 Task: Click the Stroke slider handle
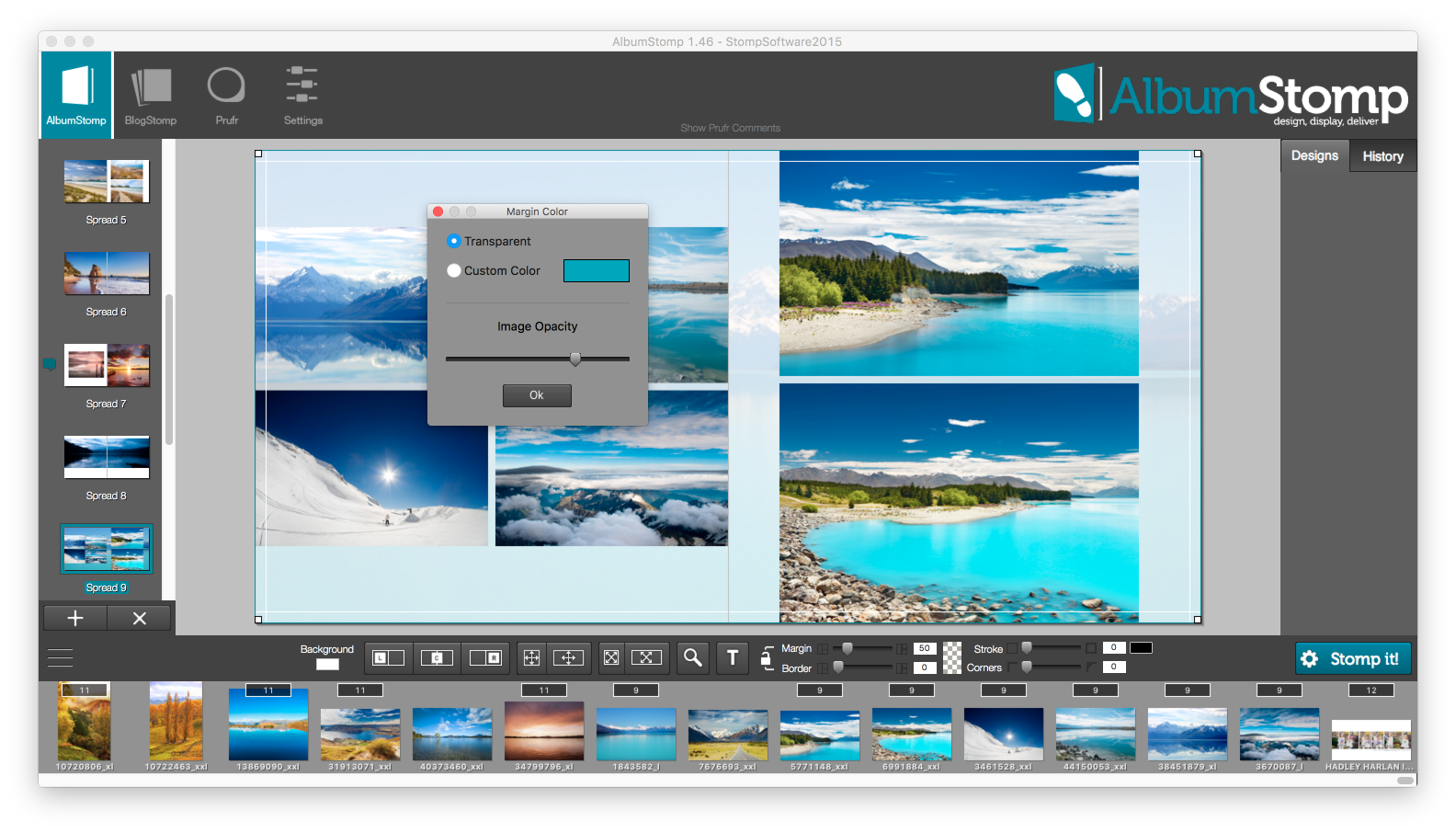1027,648
